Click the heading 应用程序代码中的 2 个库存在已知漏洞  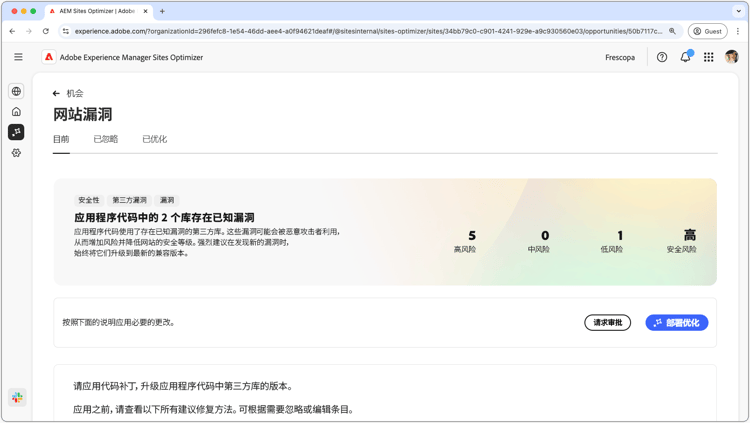(164, 218)
